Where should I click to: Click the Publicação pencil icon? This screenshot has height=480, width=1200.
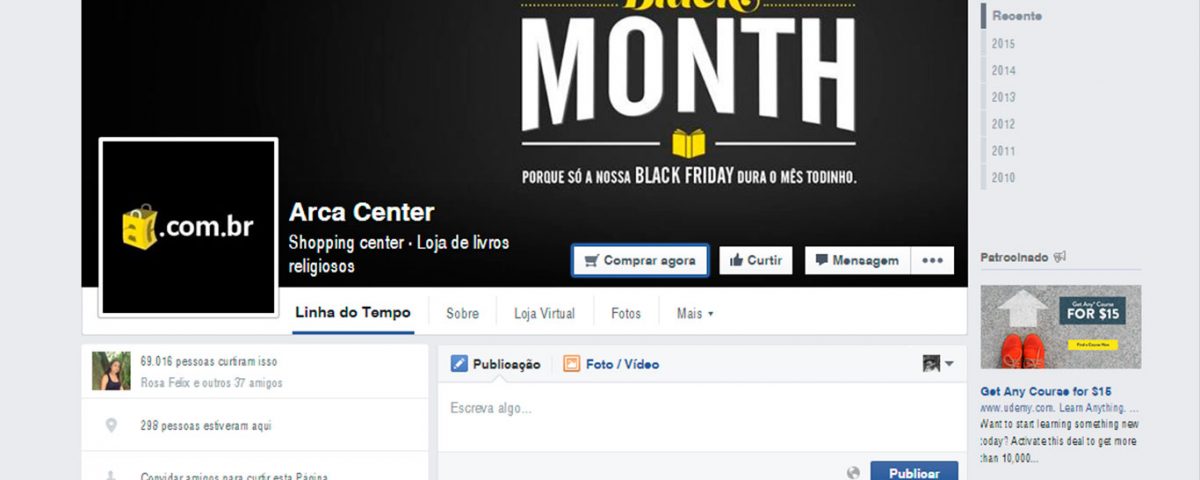[x=459, y=364]
